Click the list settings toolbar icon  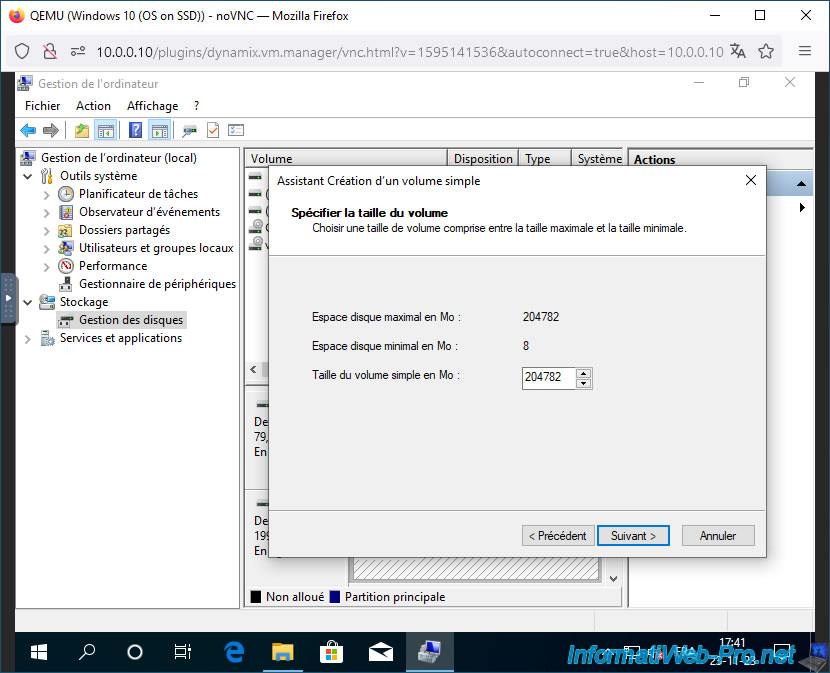(x=236, y=130)
